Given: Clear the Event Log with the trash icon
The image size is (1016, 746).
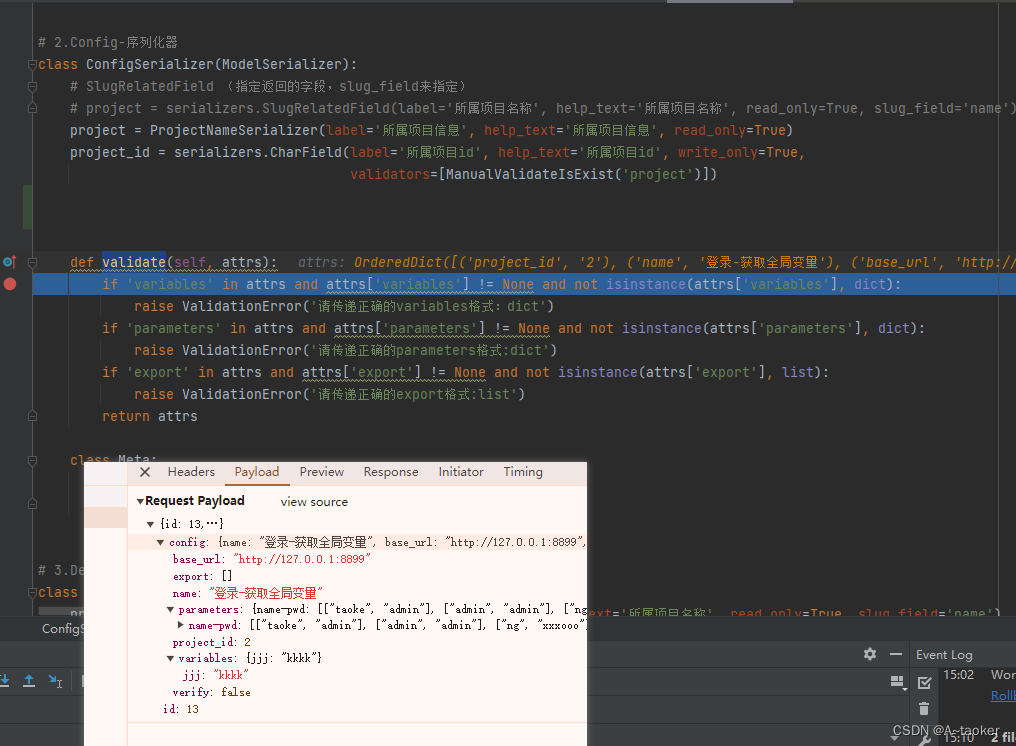Looking at the screenshot, I should pos(924,708).
